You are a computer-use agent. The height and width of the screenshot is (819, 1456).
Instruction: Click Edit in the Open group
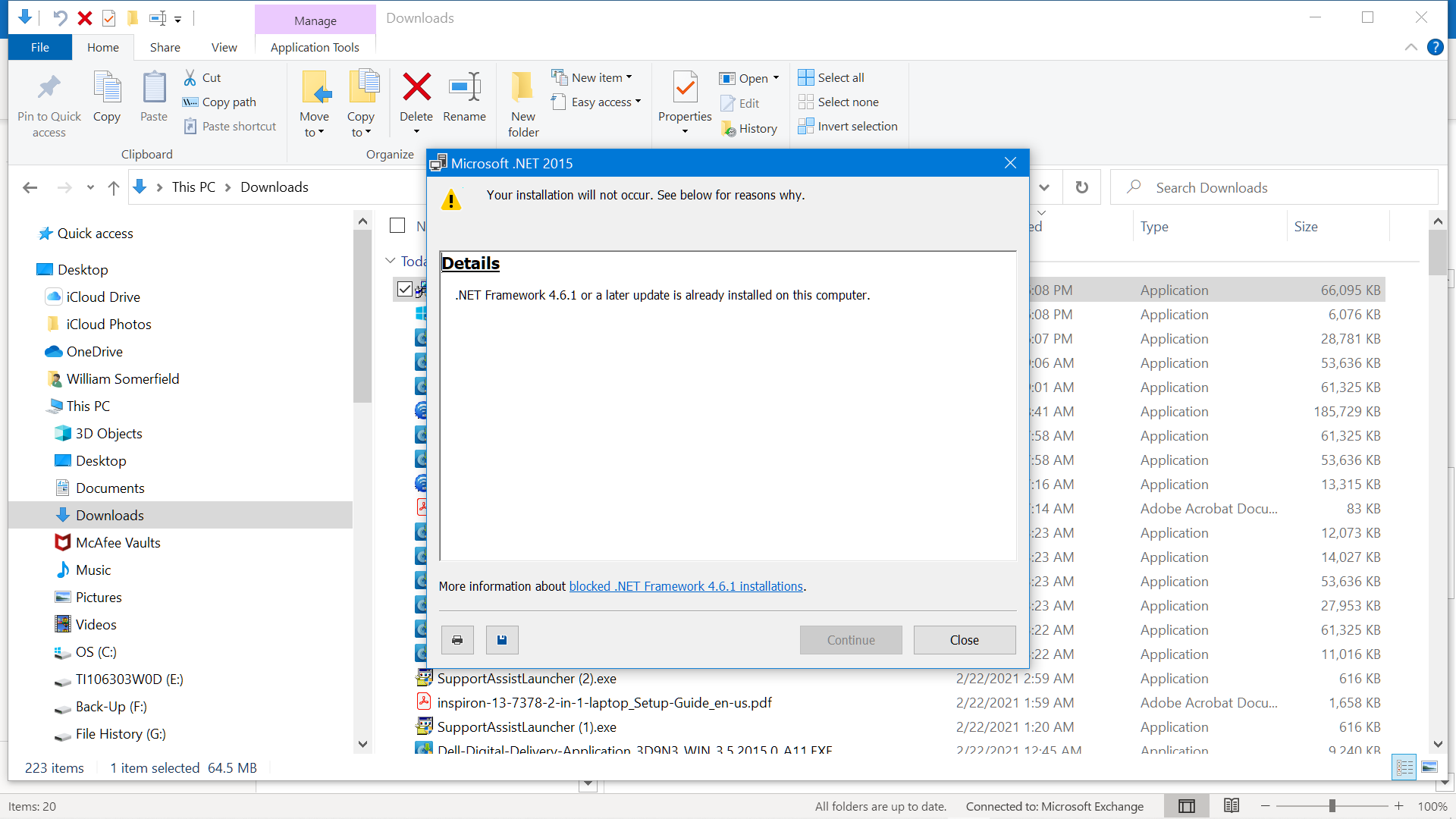tap(740, 103)
